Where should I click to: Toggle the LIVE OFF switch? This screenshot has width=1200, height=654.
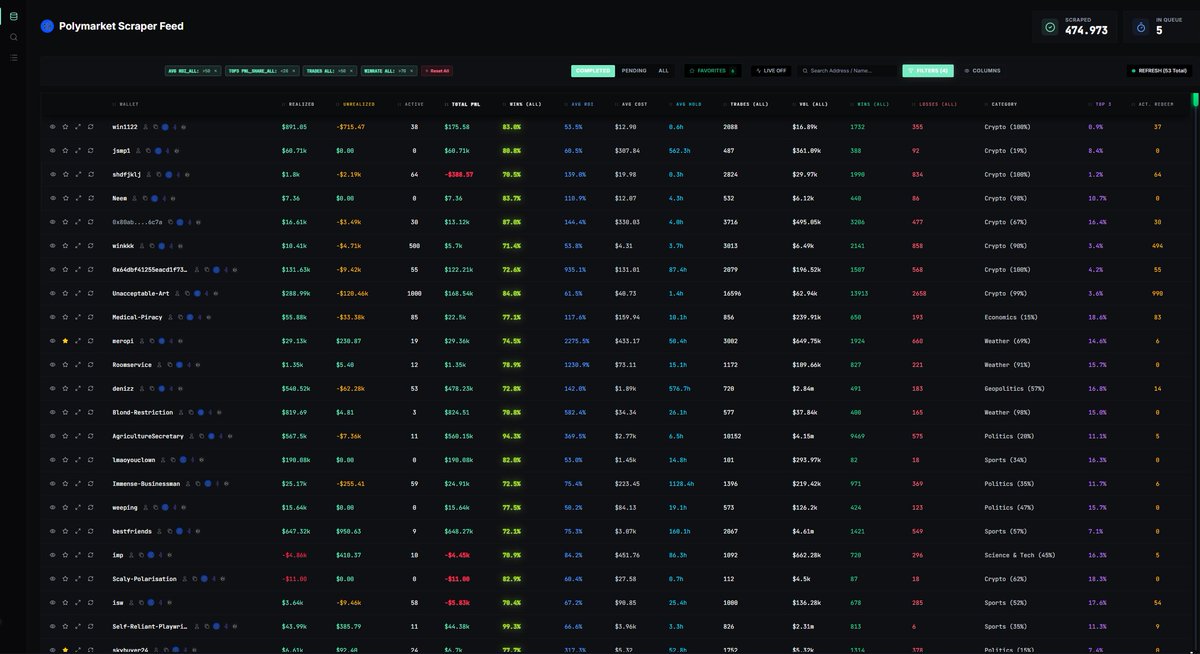click(771, 71)
